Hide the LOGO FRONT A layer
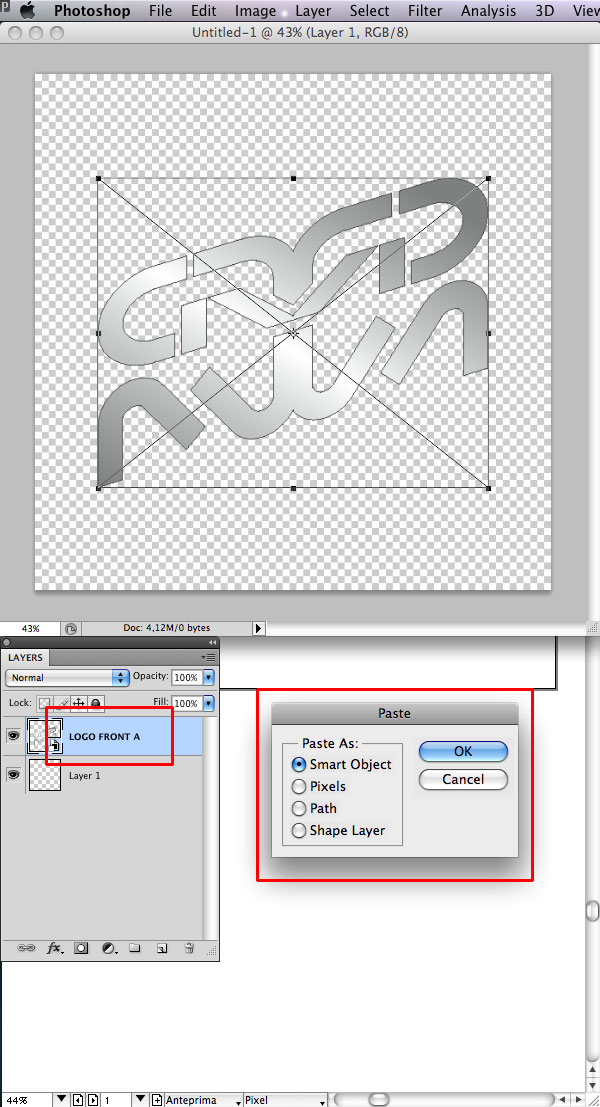The image size is (600, 1107). tap(13, 736)
